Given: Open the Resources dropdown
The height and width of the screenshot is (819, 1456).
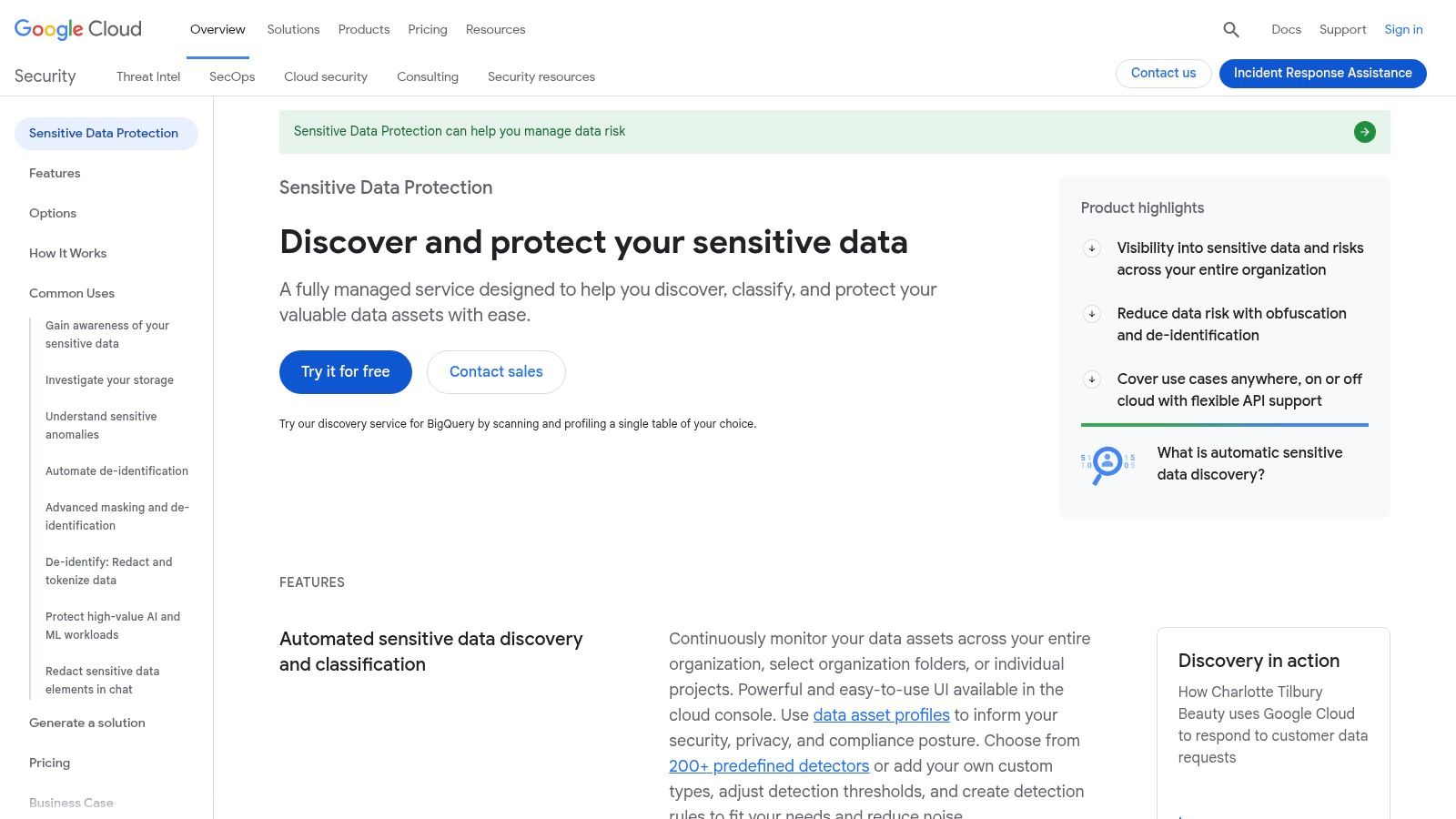Looking at the screenshot, I should click(494, 29).
